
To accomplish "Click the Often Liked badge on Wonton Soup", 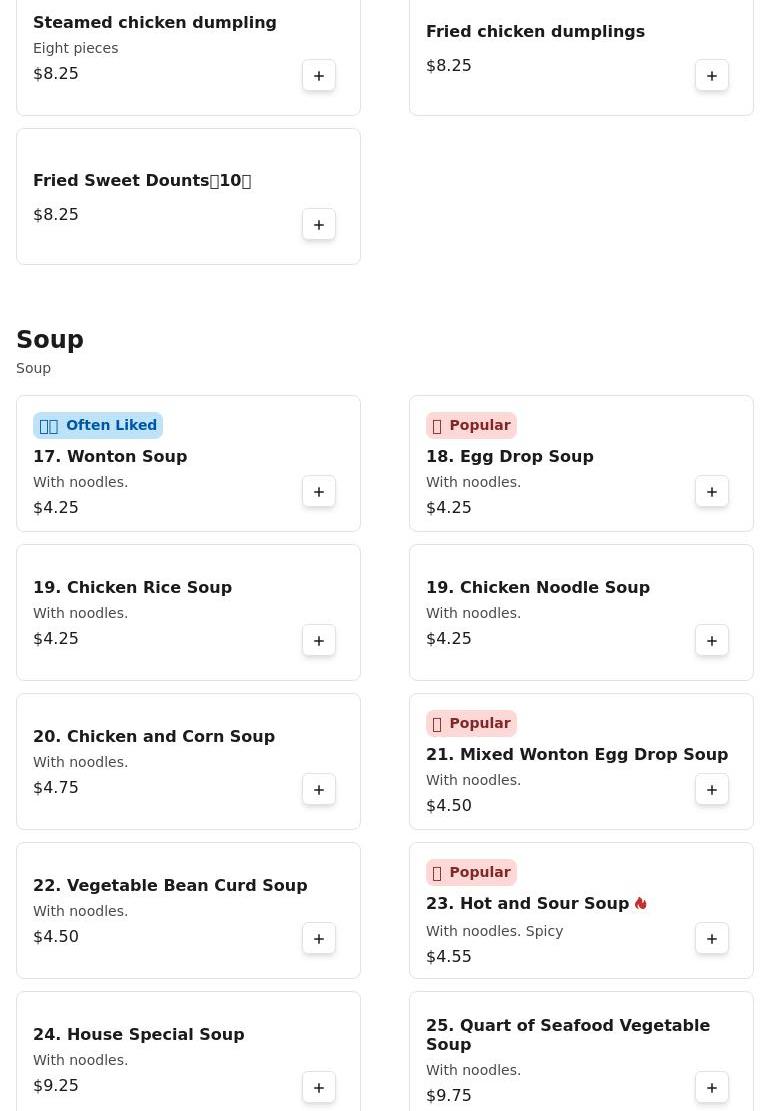I will point(98,425).
